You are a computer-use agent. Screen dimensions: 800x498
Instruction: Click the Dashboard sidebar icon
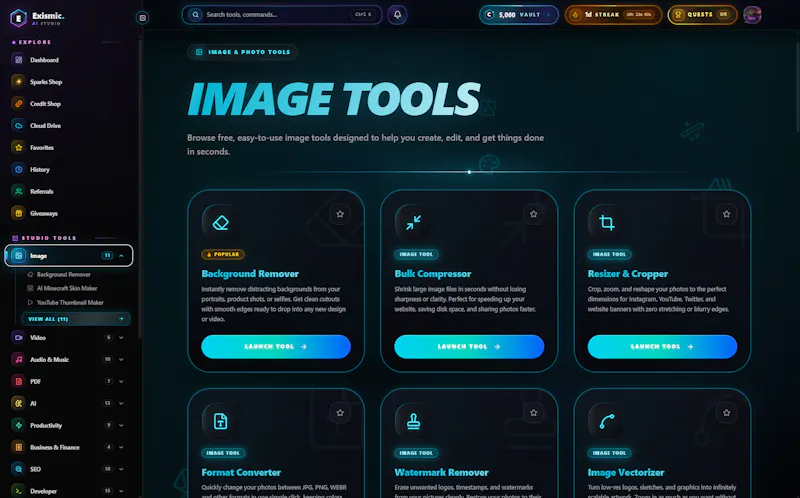(x=18, y=60)
